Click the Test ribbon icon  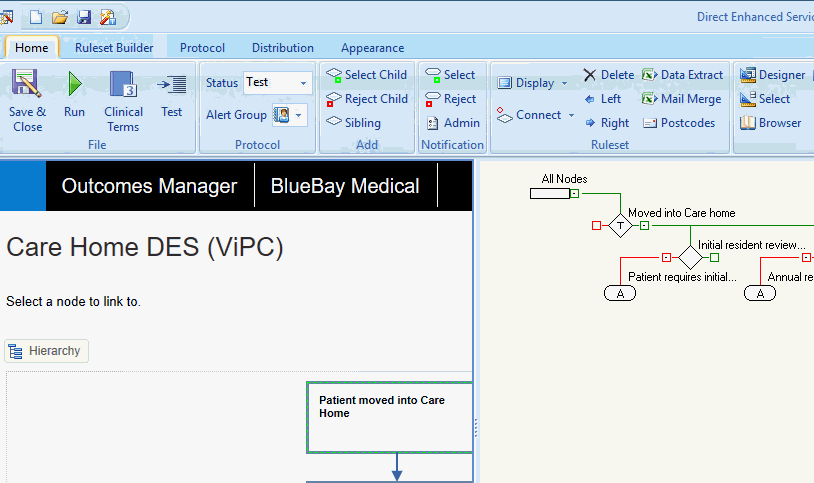[x=172, y=85]
